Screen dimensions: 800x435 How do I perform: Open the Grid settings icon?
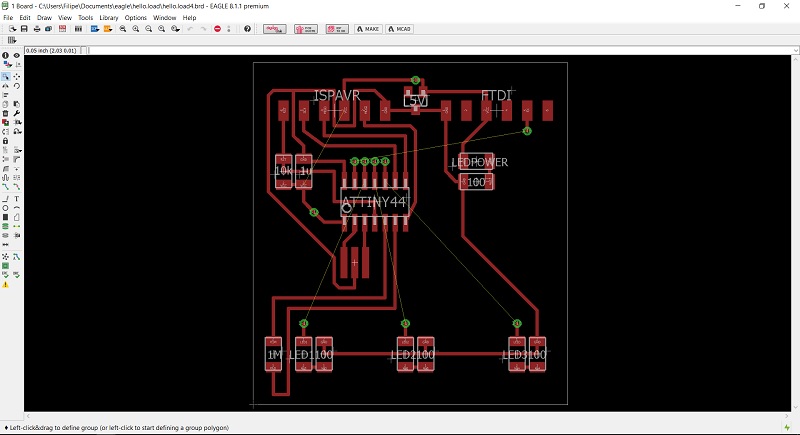(x=12, y=40)
